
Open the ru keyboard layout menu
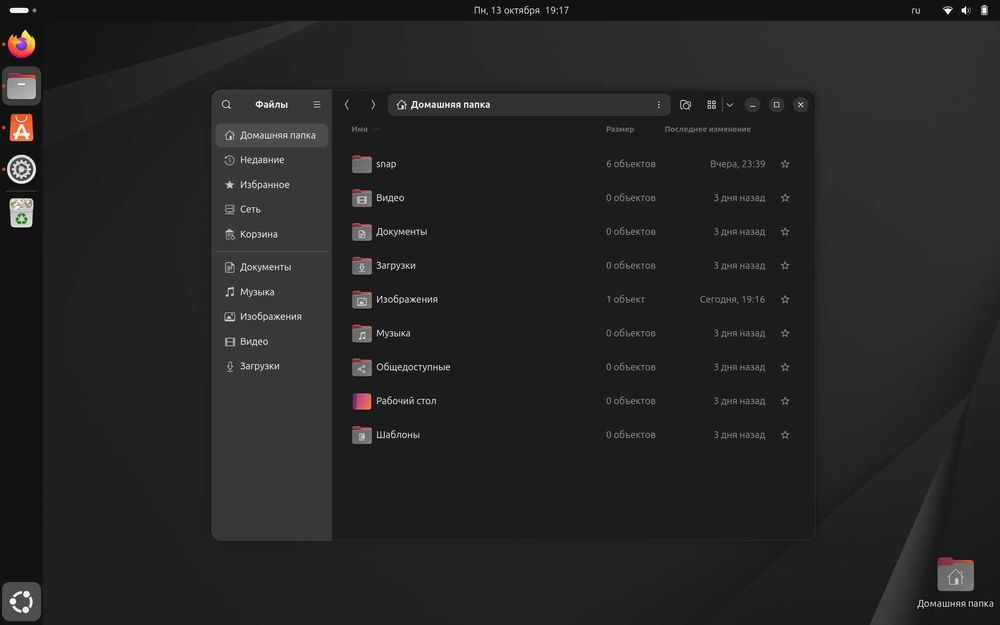(x=916, y=10)
